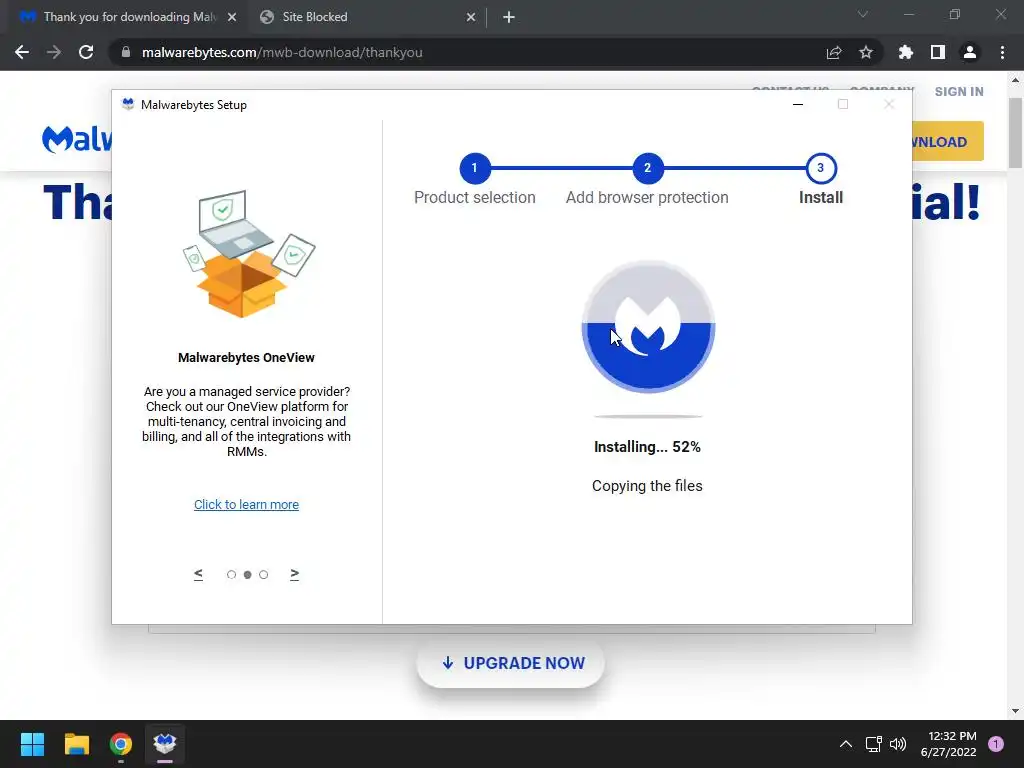Screen dimensions: 1024x768
Task: Show the previous carousel slide arrow
Action: tap(199, 574)
